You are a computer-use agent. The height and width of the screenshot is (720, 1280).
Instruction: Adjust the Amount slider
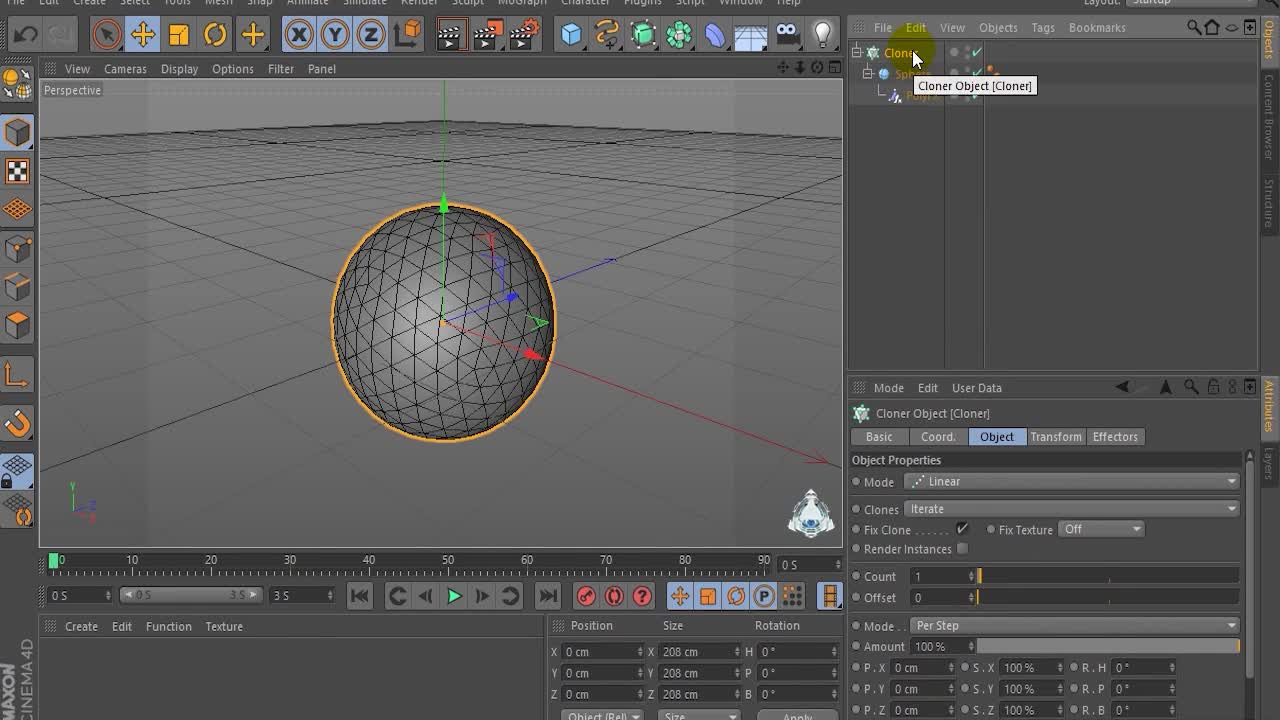[x=1108, y=647]
